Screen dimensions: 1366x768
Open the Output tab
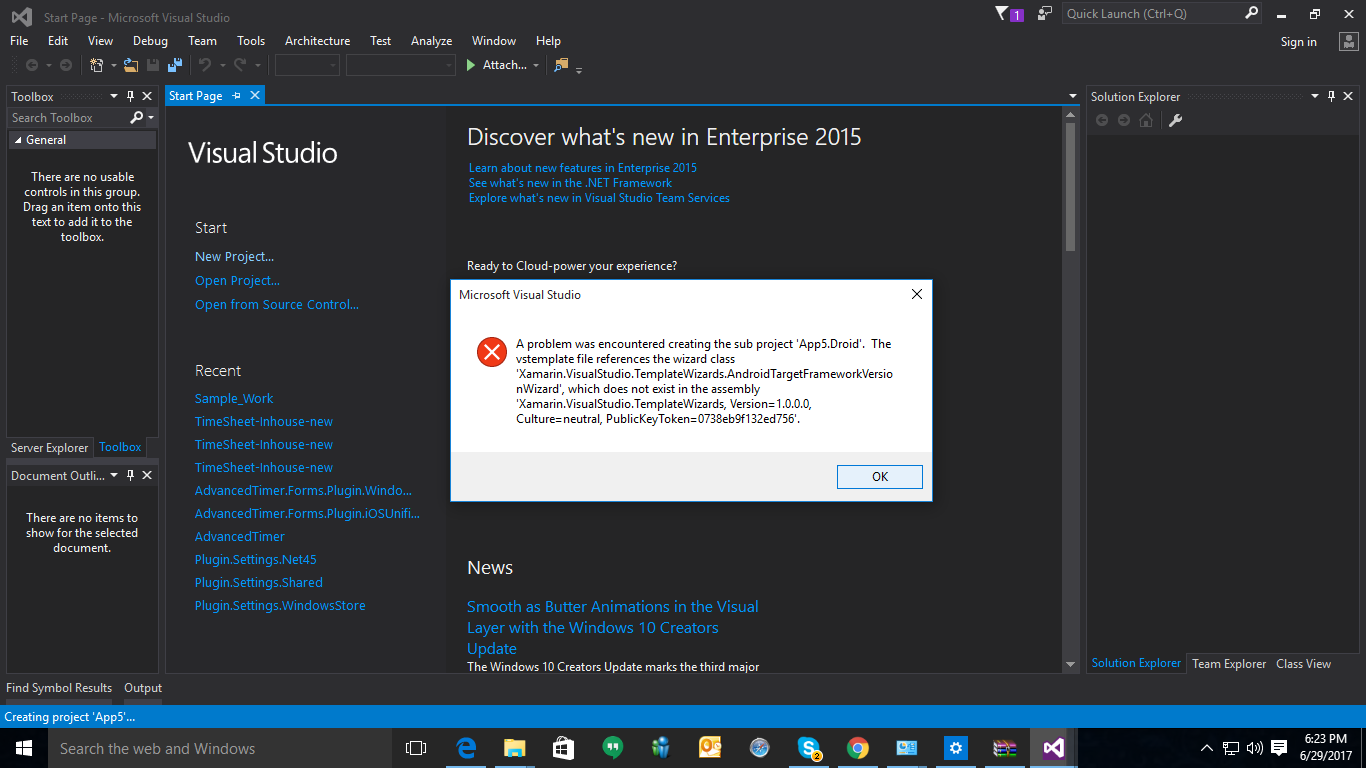[143, 688]
